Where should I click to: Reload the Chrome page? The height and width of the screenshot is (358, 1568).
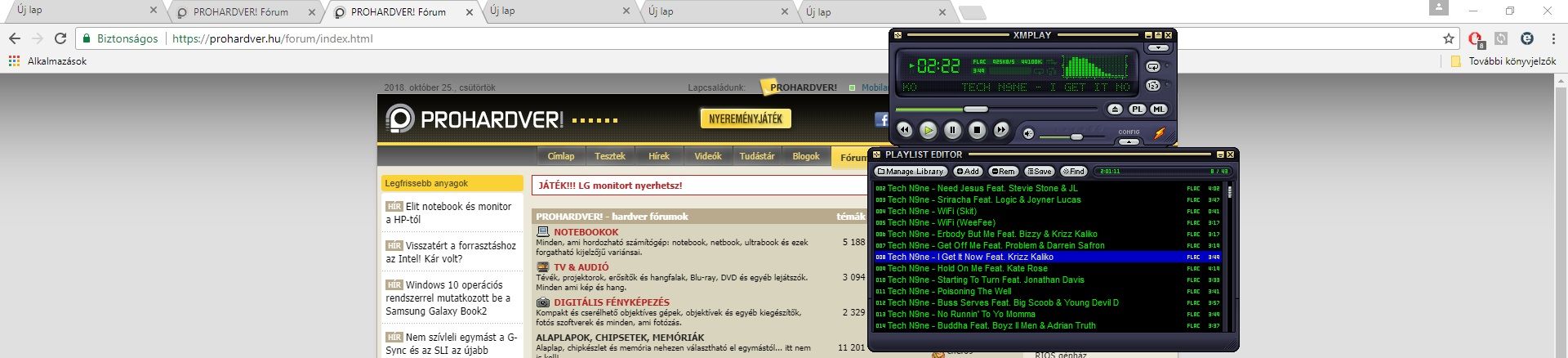60,38
